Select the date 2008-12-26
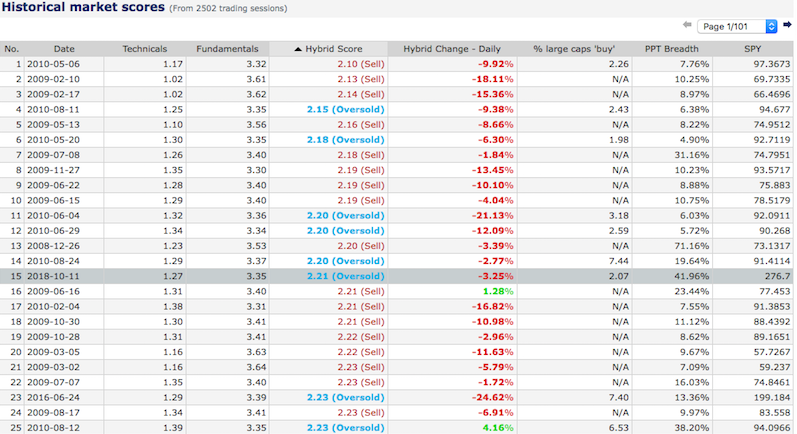The width and height of the screenshot is (797, 434). click(53, 246)
